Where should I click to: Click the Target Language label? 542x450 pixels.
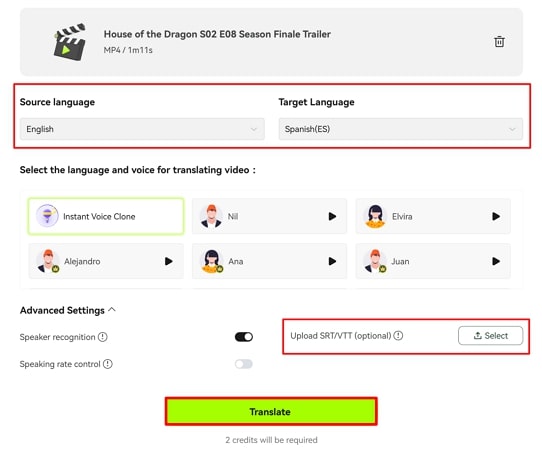click(317, 102)
